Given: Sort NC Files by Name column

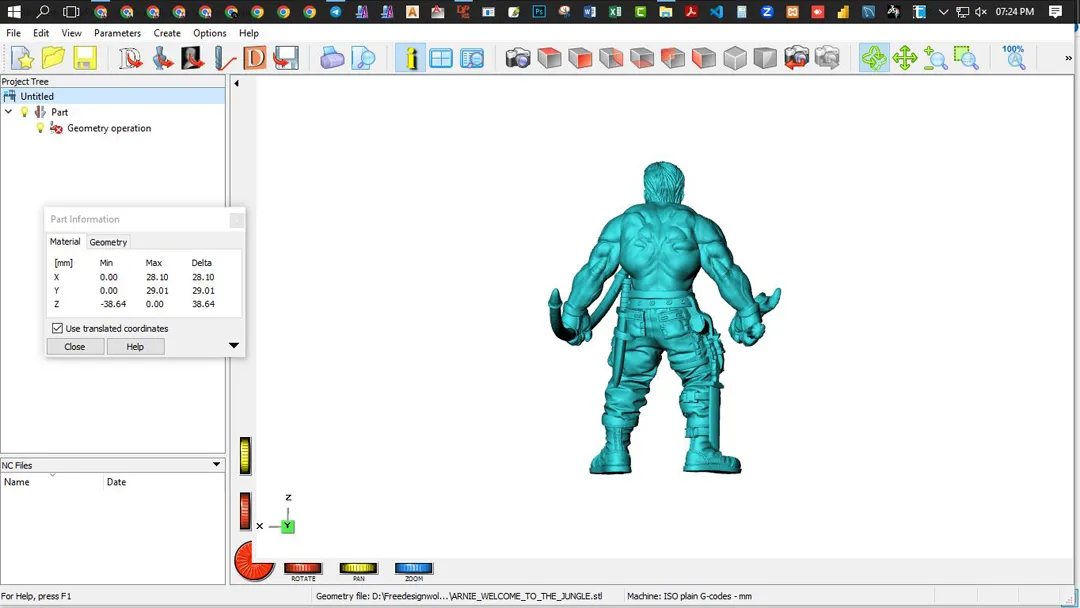Looking at the screenshot, I should 52,482.
